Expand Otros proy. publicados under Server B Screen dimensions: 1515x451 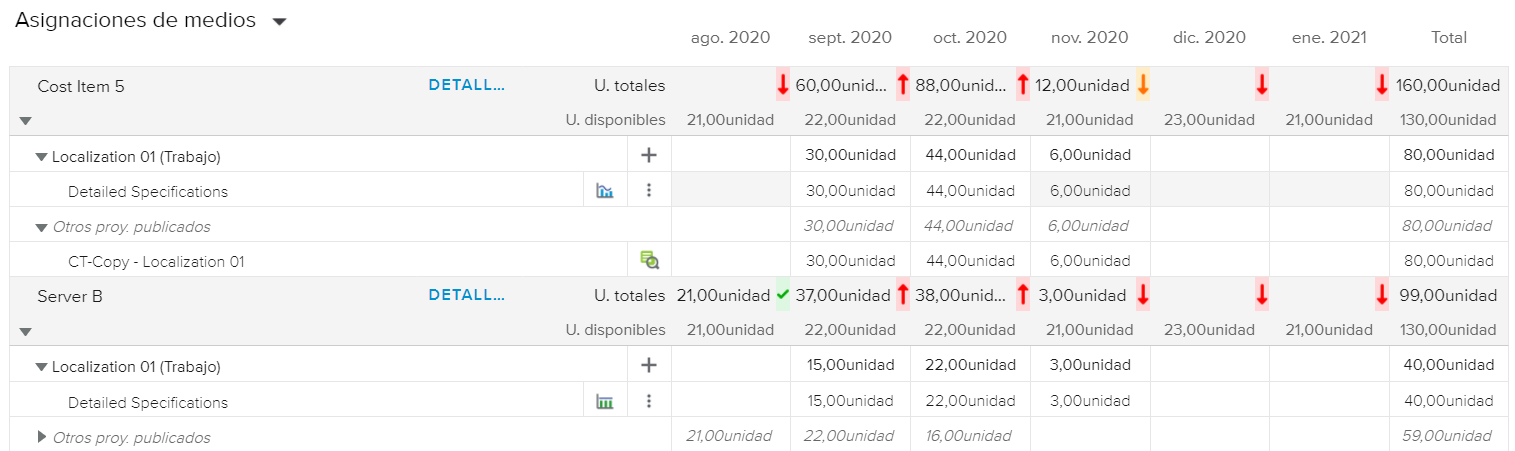(42, 437)
